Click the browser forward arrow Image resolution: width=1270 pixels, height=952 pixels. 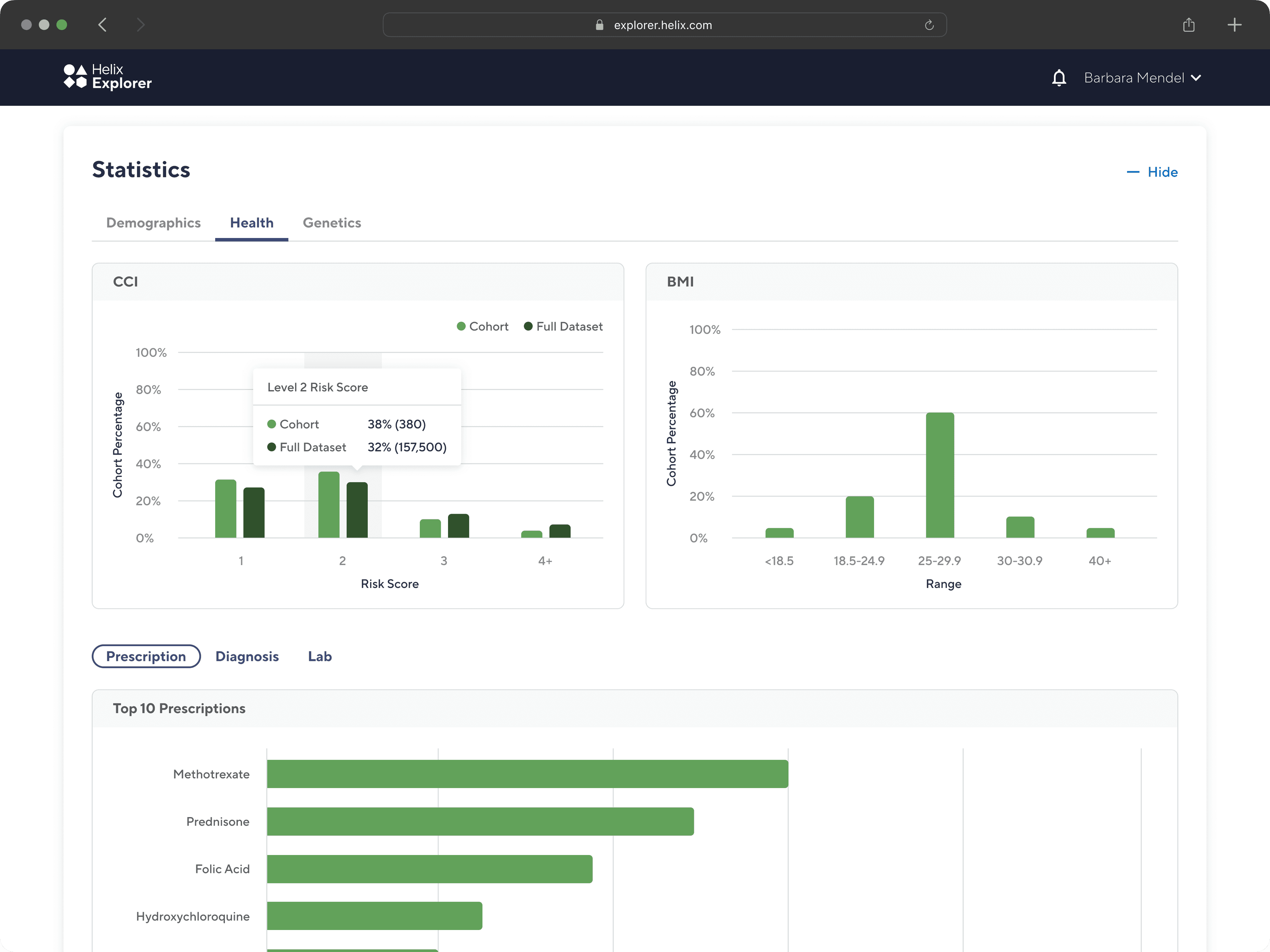click(x=141, y=25)
